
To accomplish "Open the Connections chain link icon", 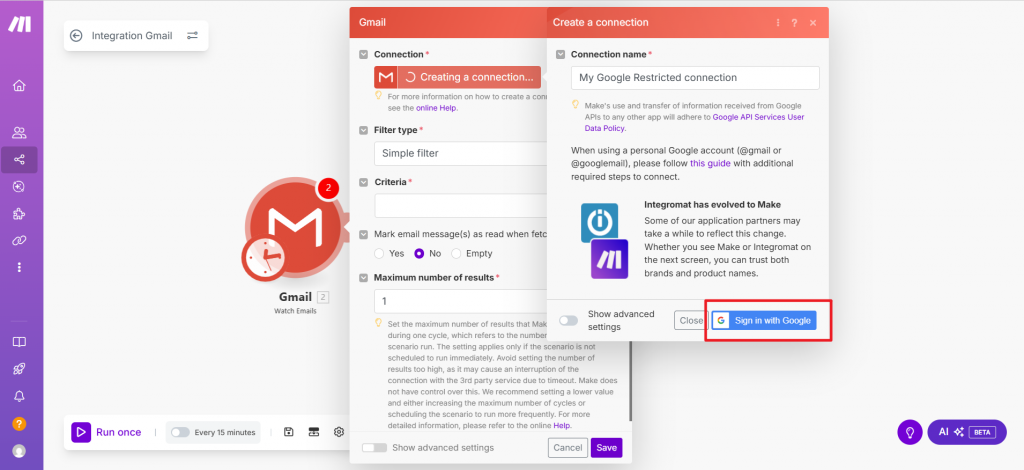I will pos(19,240).
